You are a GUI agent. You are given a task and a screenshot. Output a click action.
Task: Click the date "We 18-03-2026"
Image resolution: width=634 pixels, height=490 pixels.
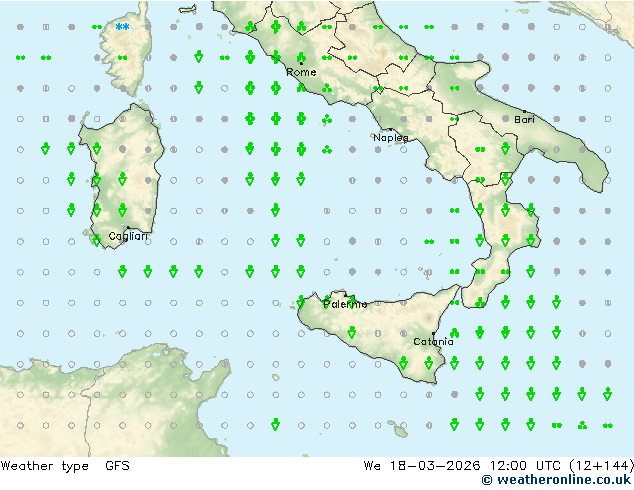422,466
